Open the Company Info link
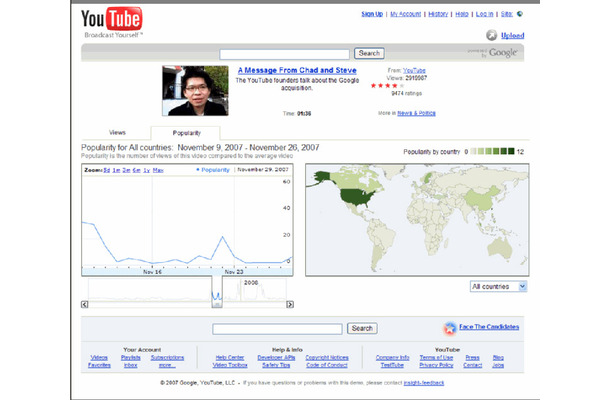 (393, 358)
